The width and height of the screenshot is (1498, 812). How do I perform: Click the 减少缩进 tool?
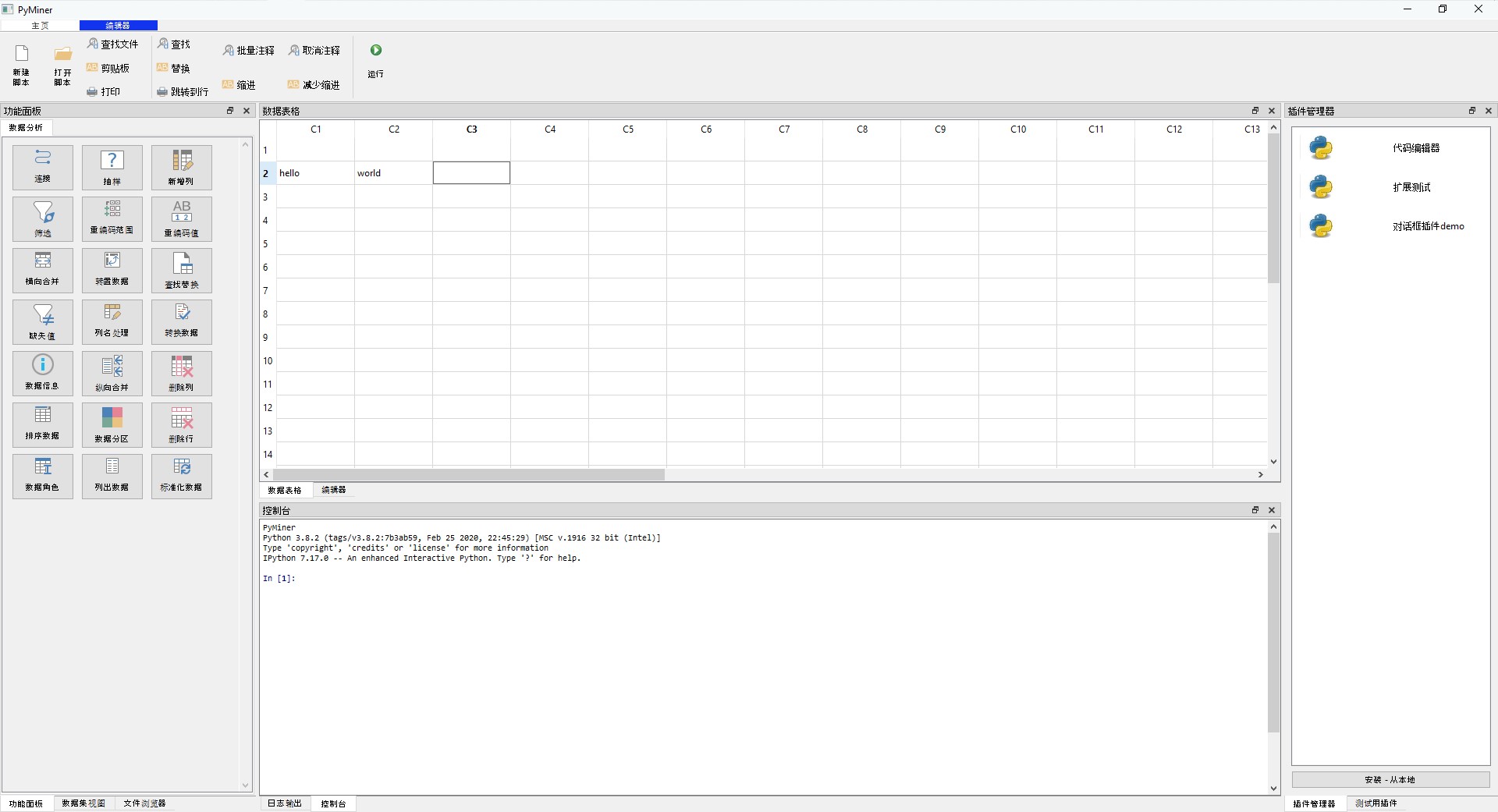(x=314, y=84)
